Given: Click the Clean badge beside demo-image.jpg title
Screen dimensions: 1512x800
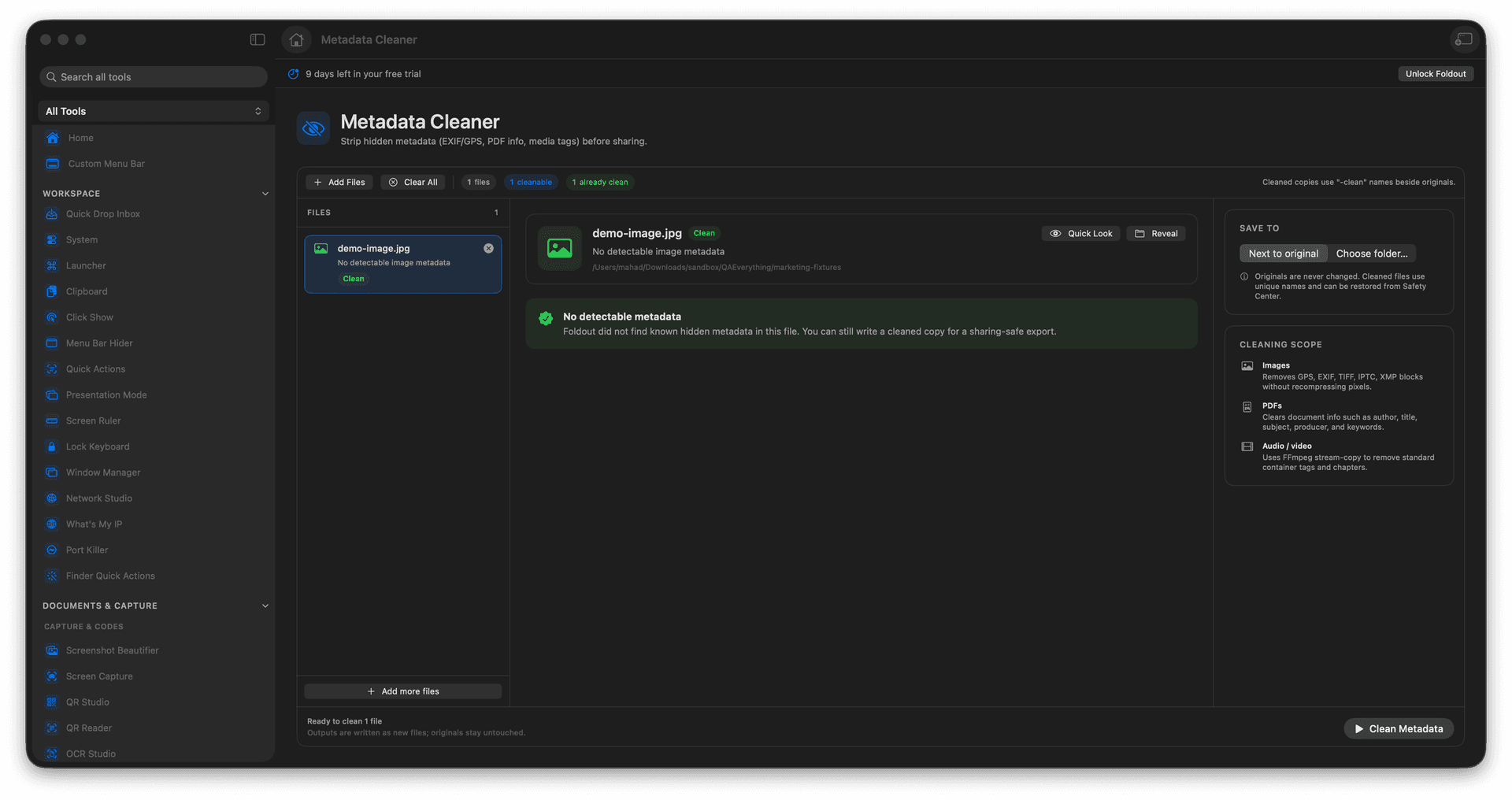Looking at the screenshot, I should tap(704, 233).
